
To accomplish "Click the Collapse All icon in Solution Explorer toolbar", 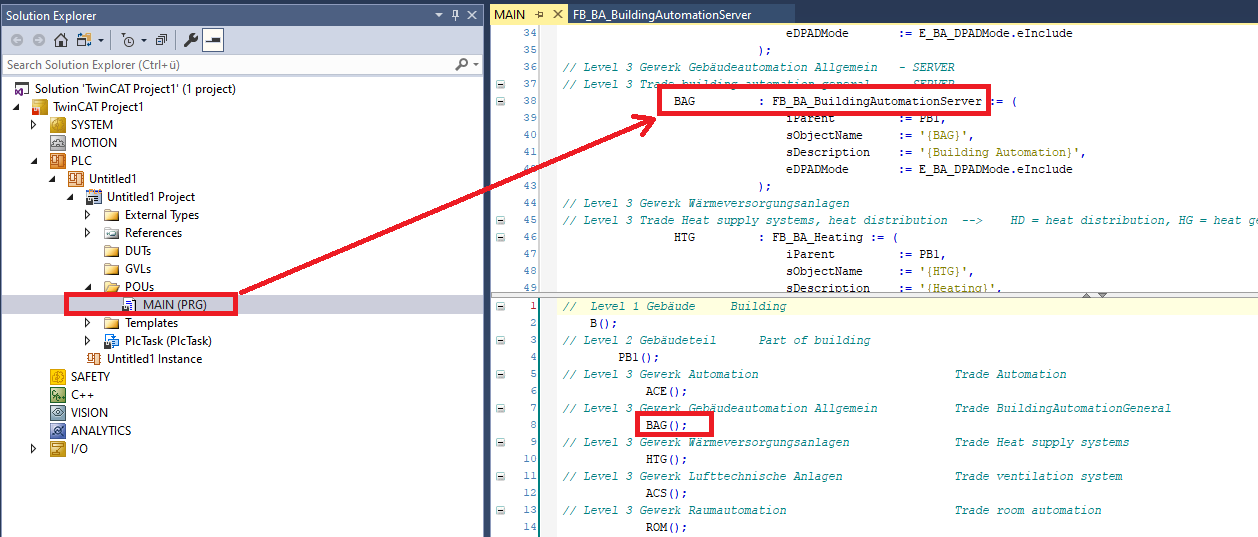I will tap(161, 40).
